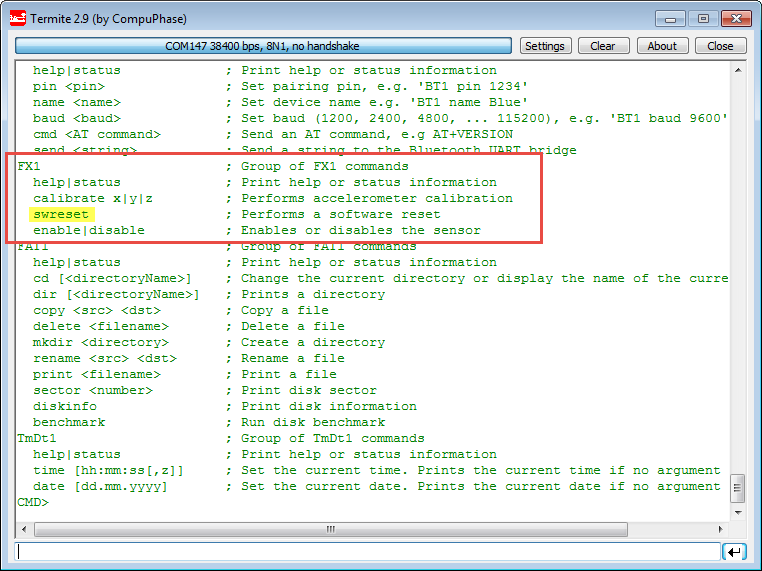Focus the command input field at bottom
762x571 pixels.
(x=367, y=551)
